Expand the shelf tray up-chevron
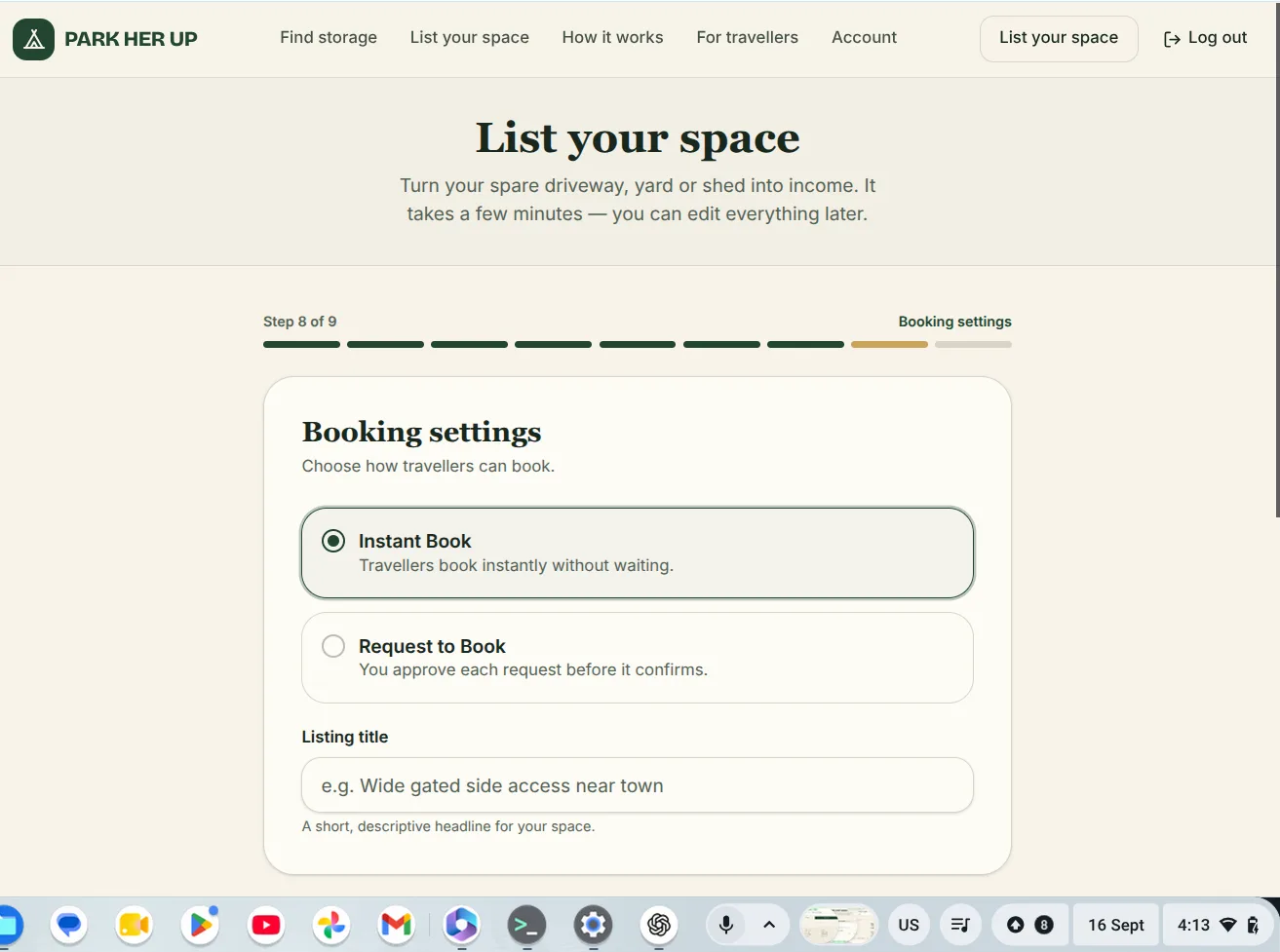The width and height of the screenshot is (1280, 952). click(769, 925)
